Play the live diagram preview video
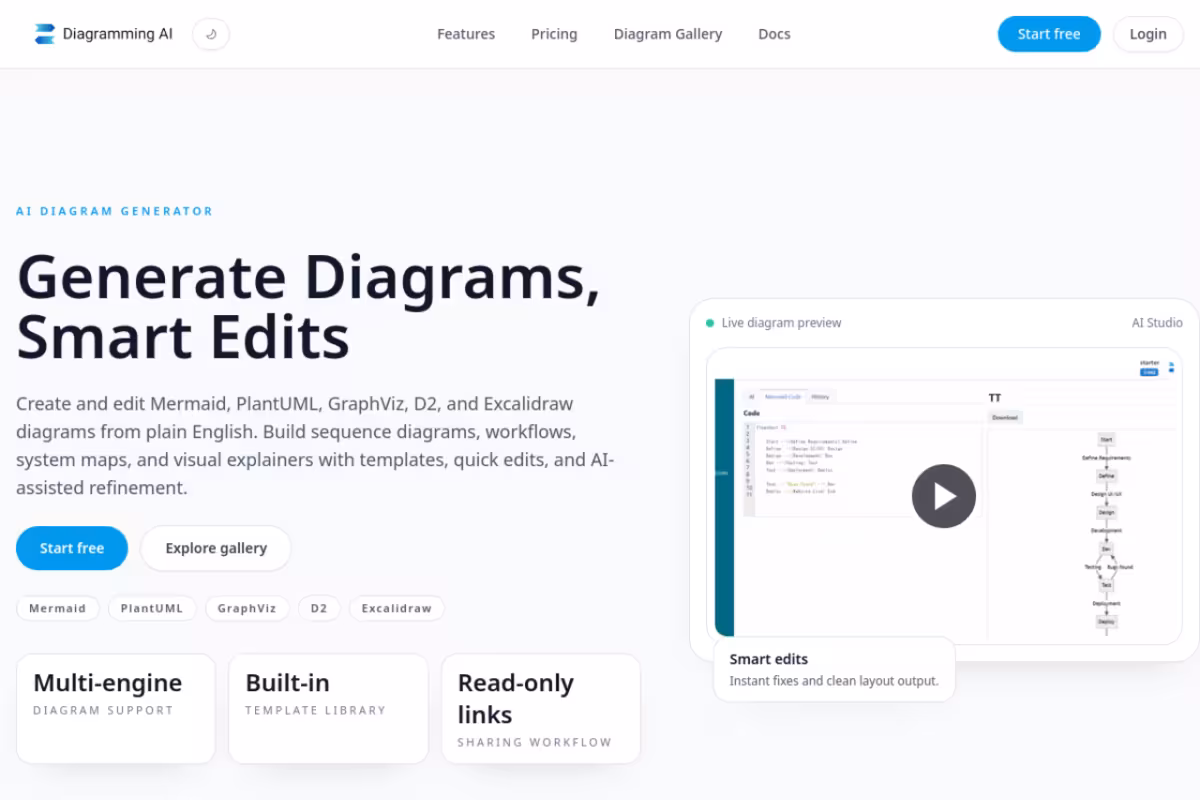This screenshot has width=1200, height=800. (943, 496)
